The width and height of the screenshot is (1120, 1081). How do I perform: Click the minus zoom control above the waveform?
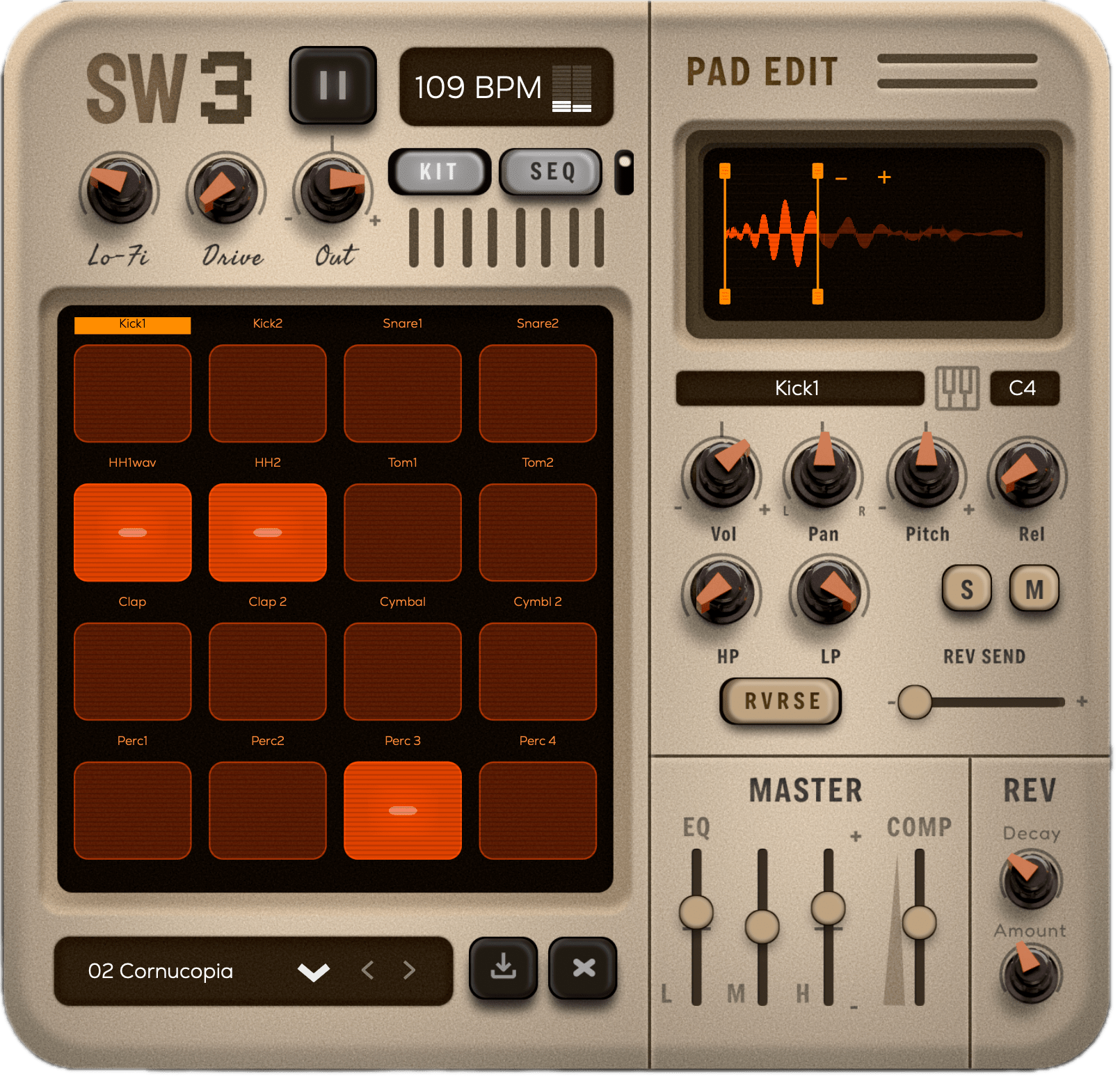tap(841, 179)
